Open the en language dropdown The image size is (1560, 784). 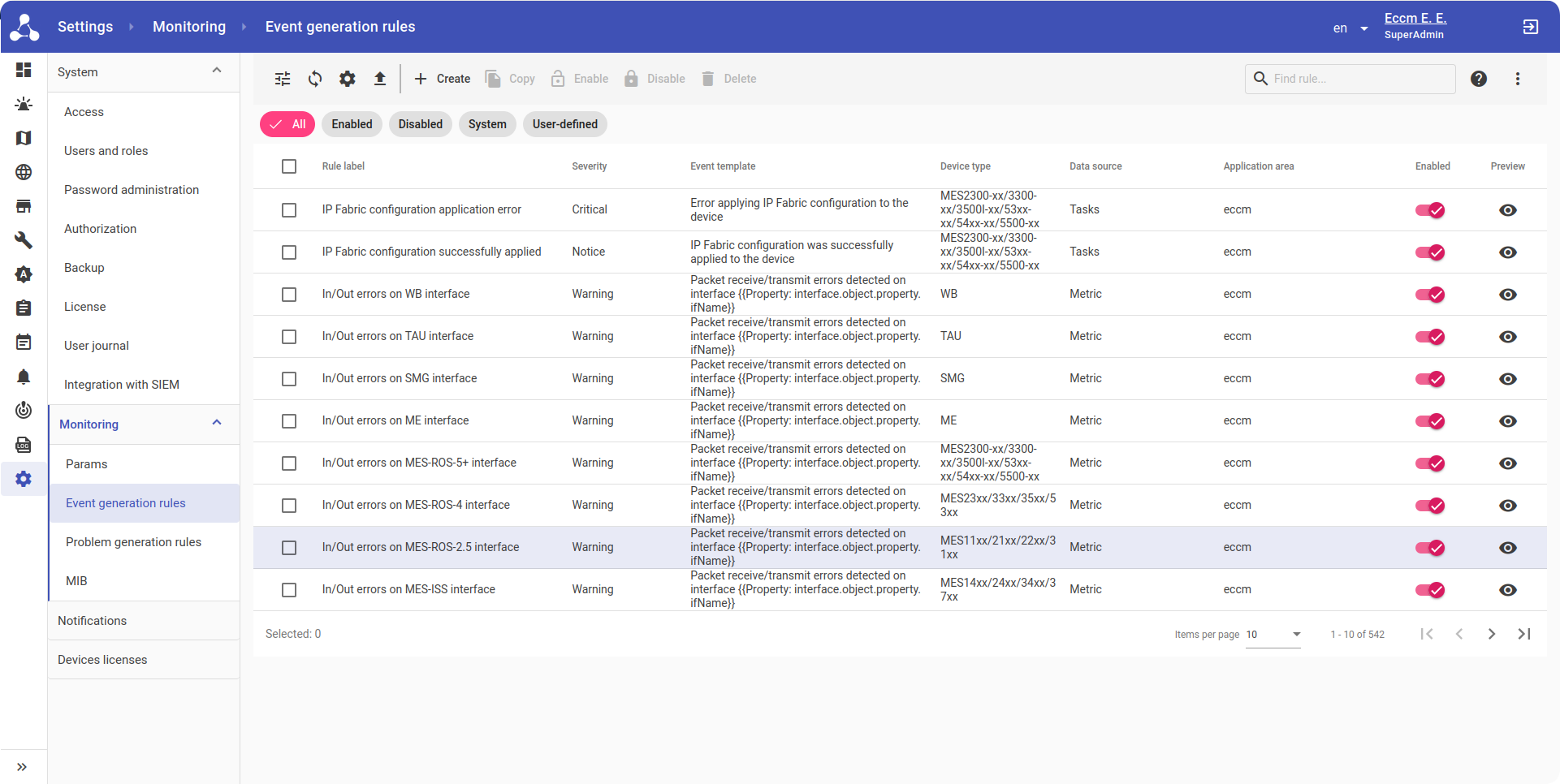click(1350, 28)
